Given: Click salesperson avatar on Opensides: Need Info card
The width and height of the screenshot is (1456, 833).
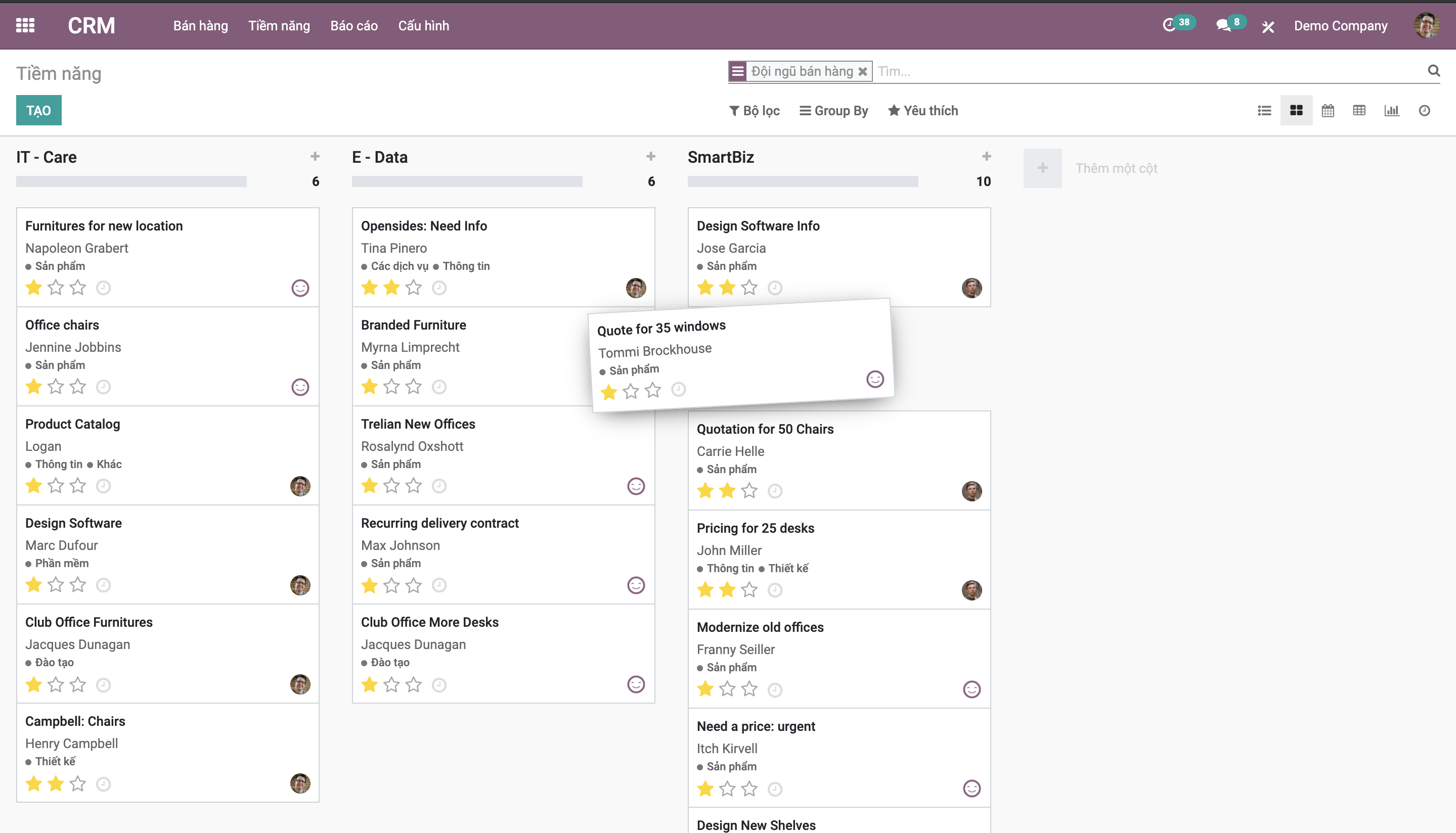Looking at the screenshot, I should [x=636, y=288].
